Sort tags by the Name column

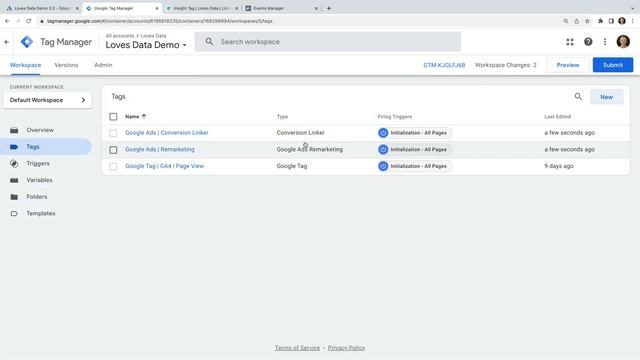(136, 117)
